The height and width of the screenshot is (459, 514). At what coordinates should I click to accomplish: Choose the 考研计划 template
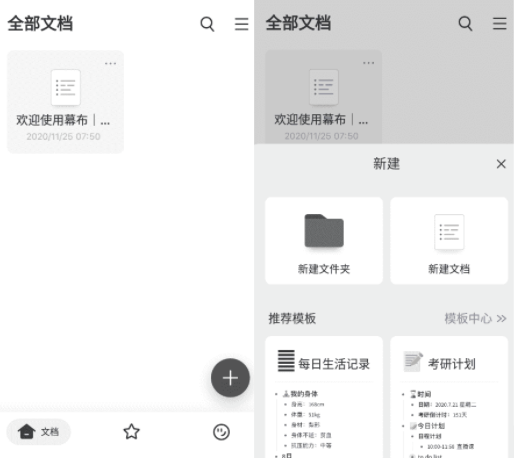449,397
